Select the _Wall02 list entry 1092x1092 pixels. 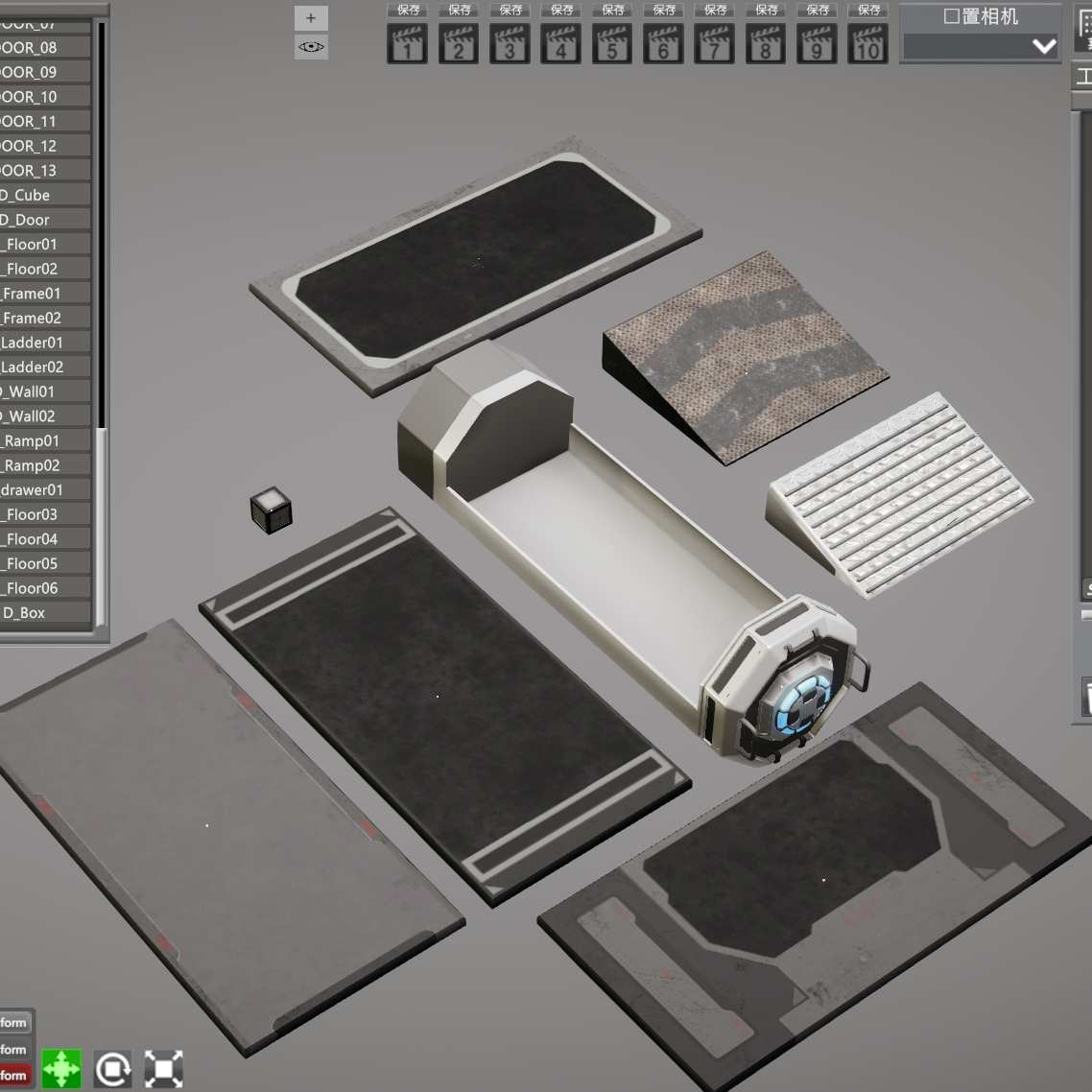45,416
